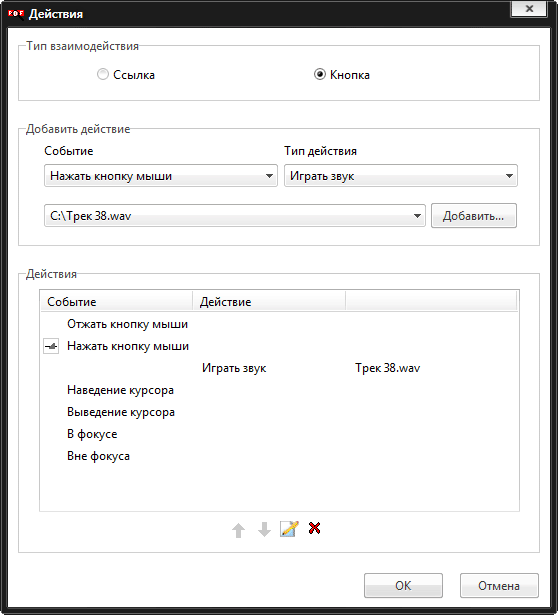Delete action with the red X icon

tap(314, 528)
